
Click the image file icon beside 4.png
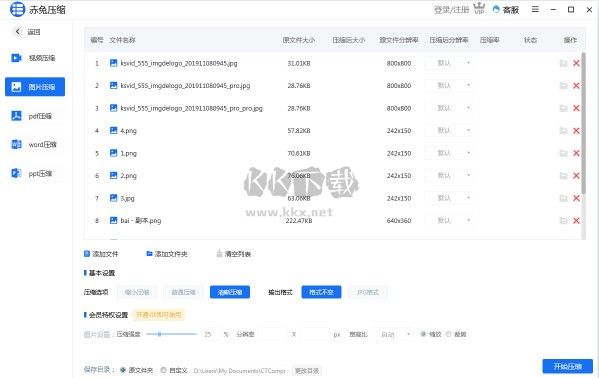coord(113,131)
